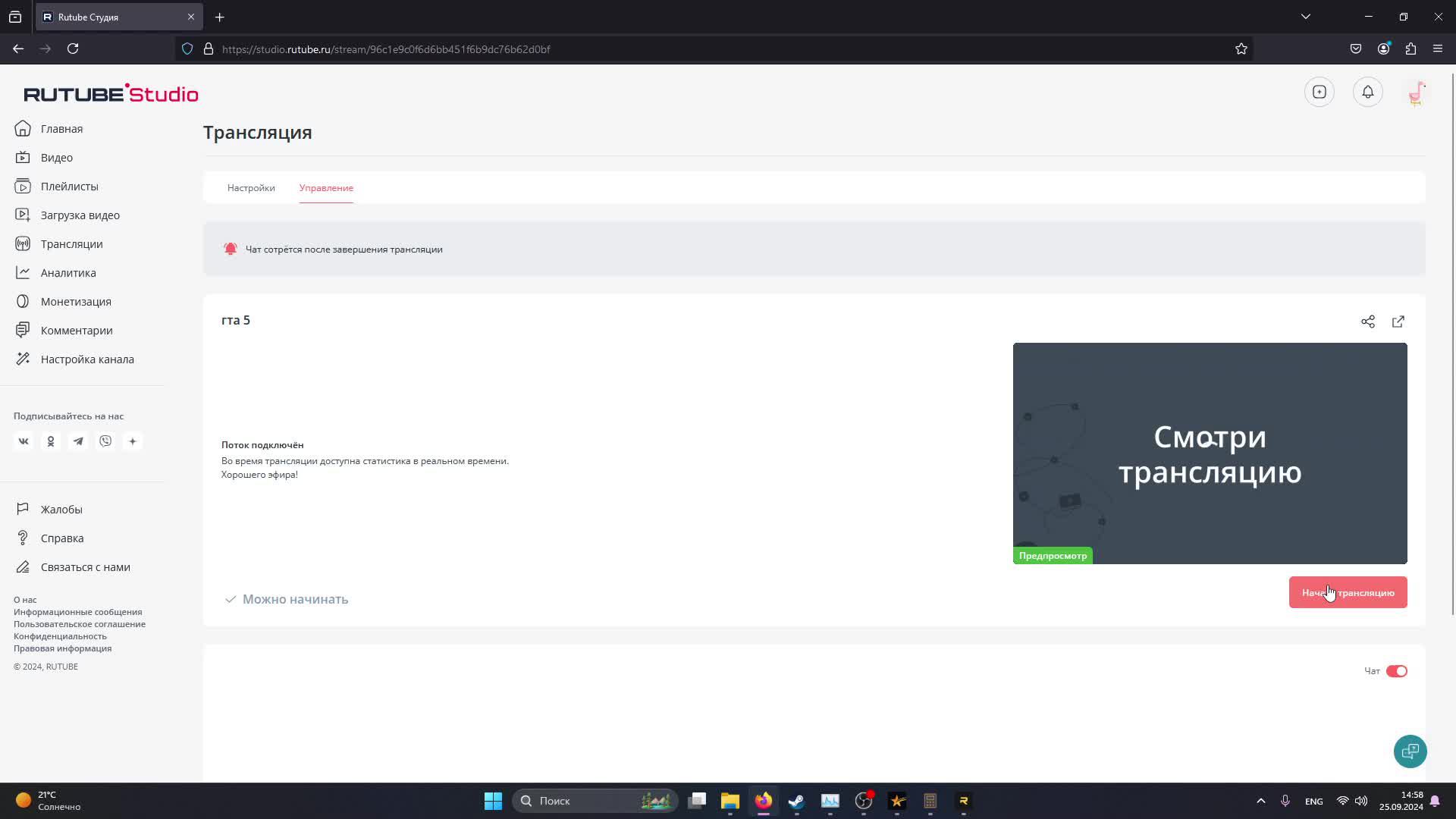Open the Telegram social link icon
Screen dimensions: 1456x819
[x=78, y=441]
